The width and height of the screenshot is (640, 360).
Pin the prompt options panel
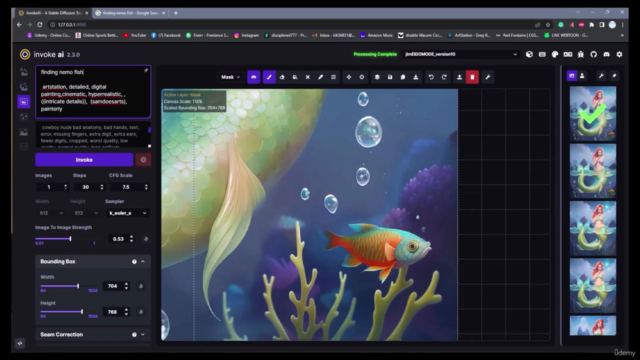point(146,71)
